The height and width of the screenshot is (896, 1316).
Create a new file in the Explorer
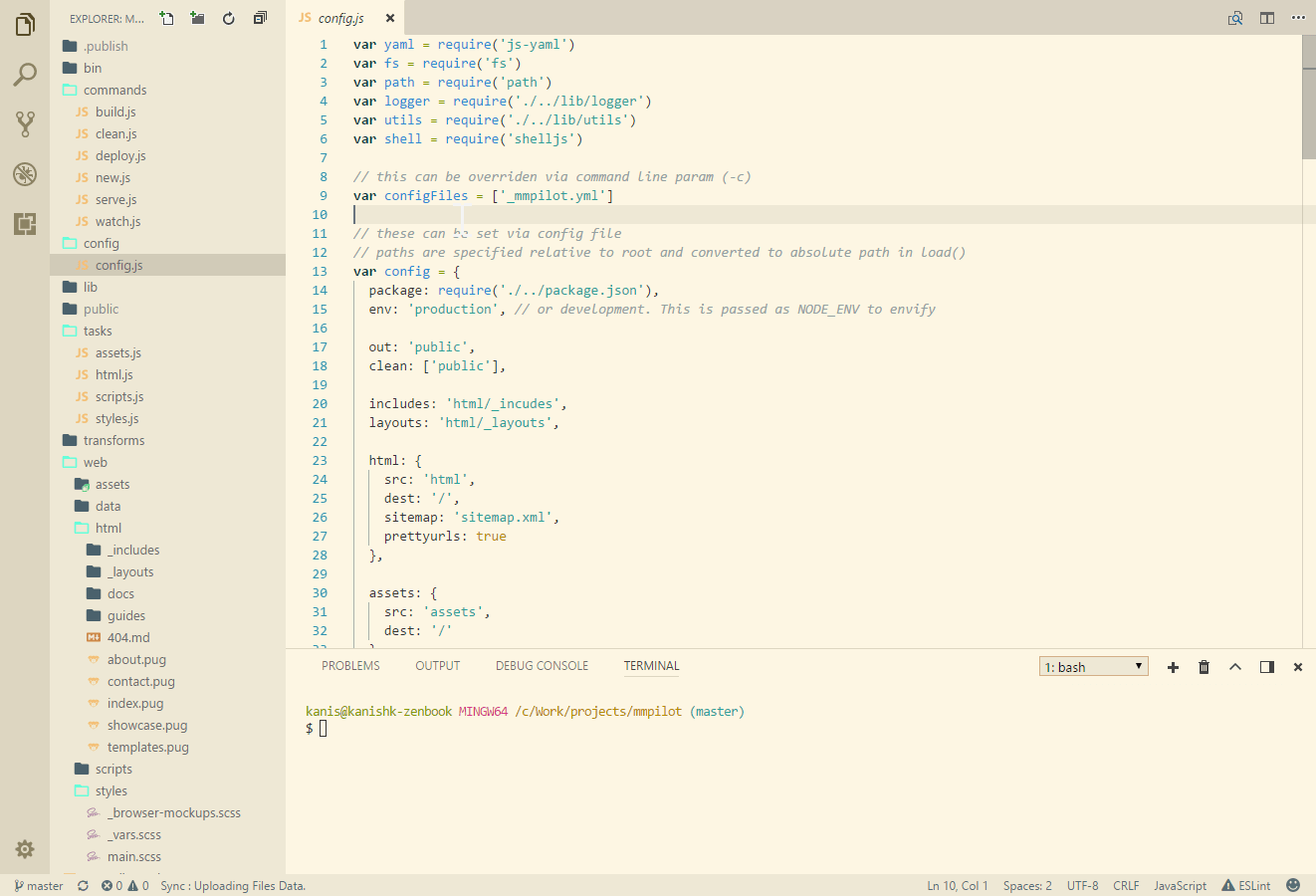166,17
